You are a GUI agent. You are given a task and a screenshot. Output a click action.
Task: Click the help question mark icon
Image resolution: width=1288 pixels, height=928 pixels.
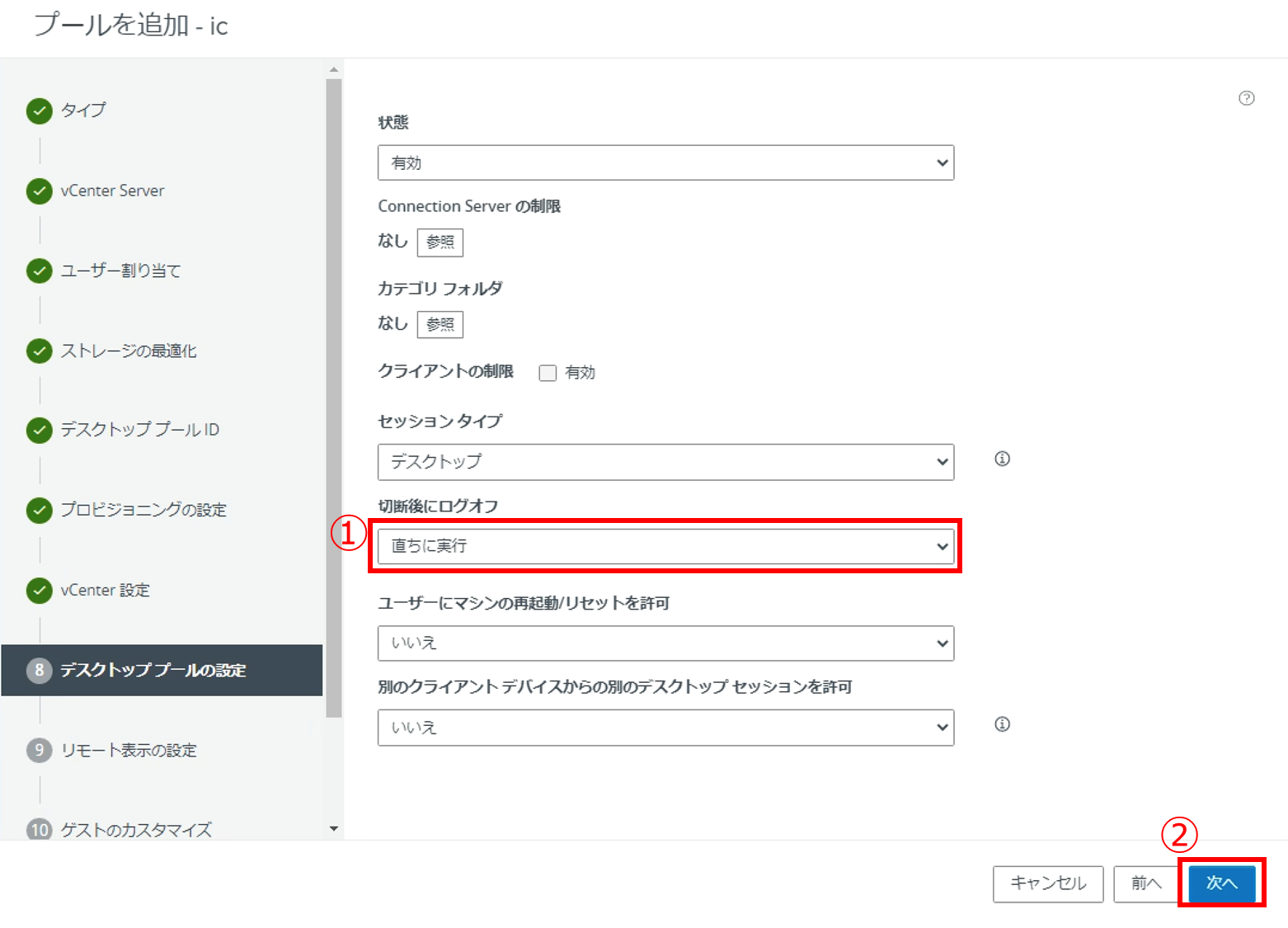(1246, 98)
